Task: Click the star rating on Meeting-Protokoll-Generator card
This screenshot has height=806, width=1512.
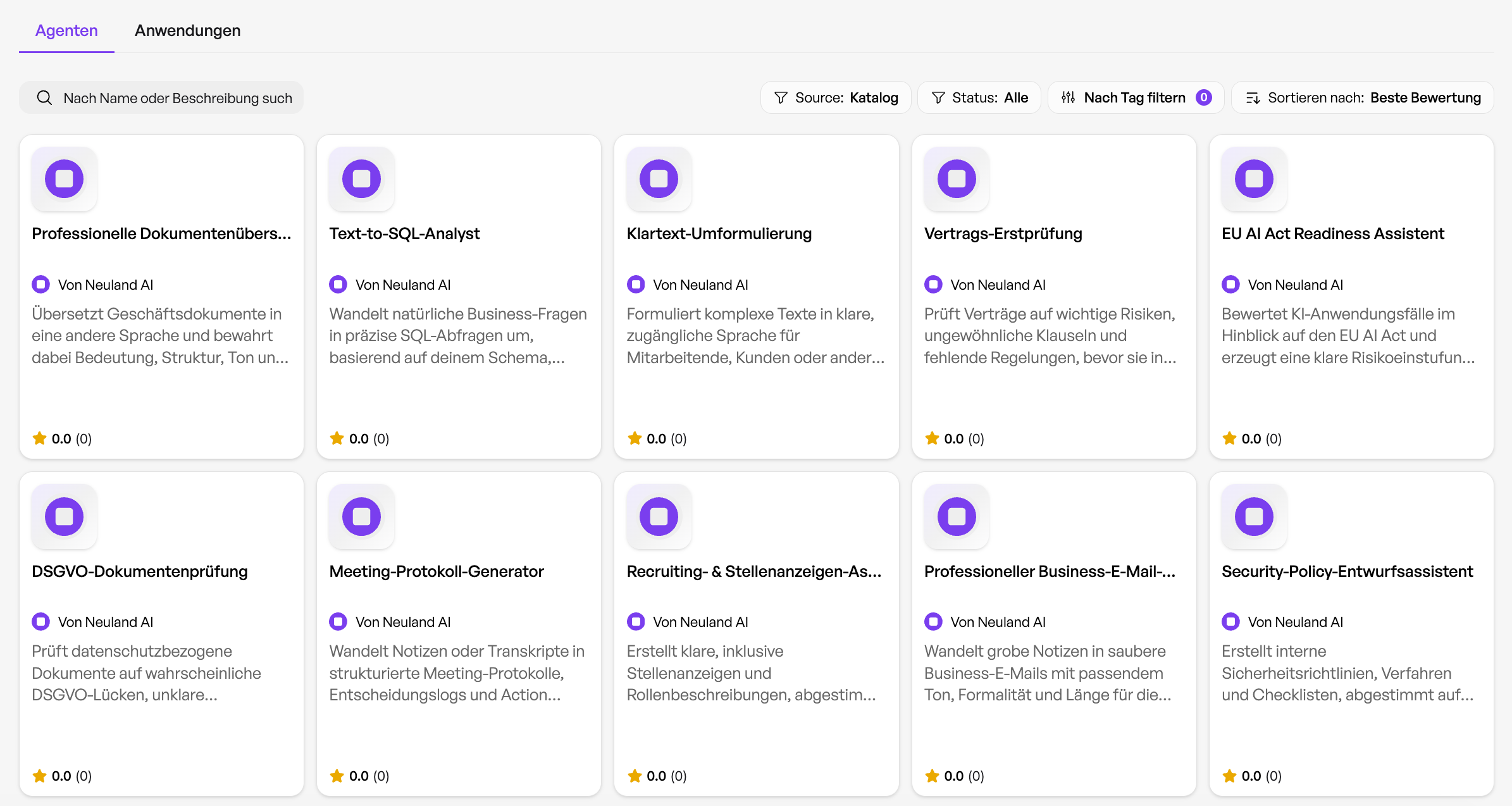Action: [x=359, y=776]
